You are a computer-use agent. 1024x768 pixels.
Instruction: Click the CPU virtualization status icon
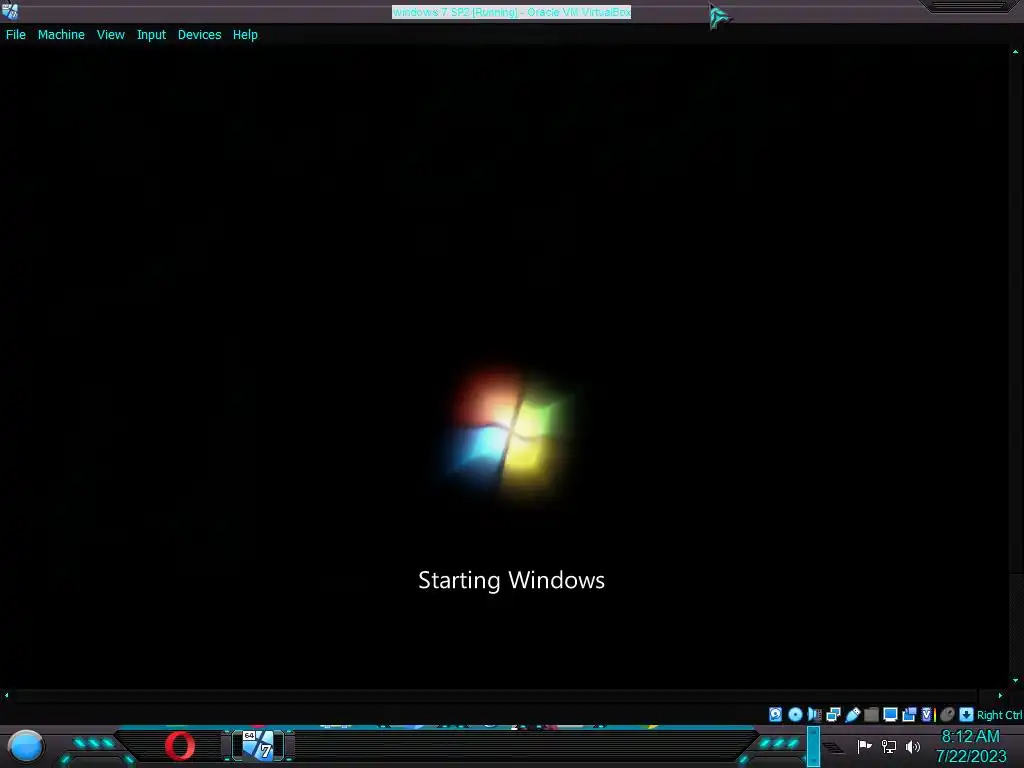928,714
